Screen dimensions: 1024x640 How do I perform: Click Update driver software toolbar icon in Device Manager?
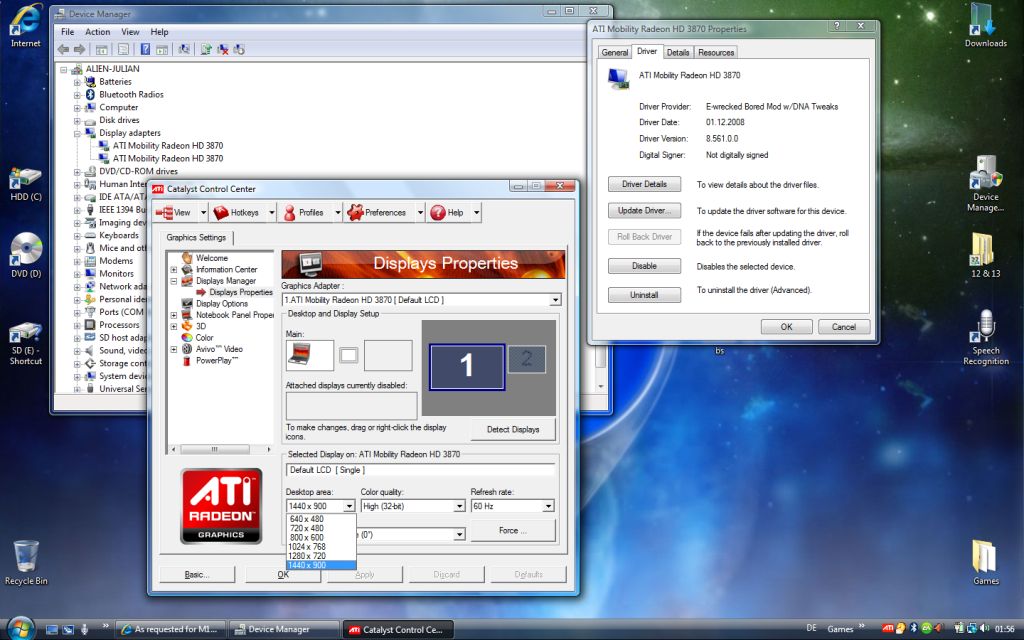click(206, 50)
